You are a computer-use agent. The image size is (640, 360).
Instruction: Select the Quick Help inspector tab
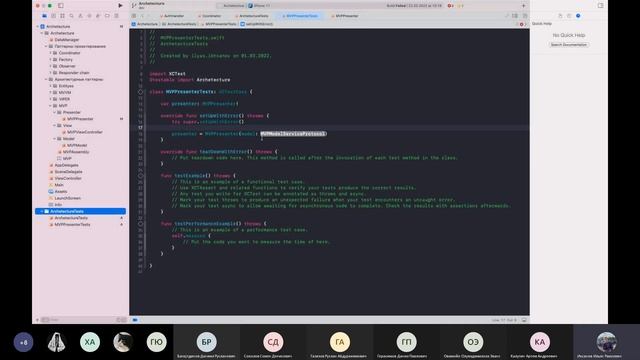(x=578, y=16)
